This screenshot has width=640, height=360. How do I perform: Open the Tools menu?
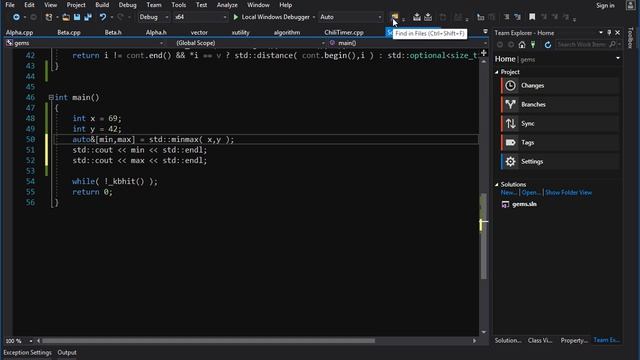pyautogui.click(x=178, y=5)
